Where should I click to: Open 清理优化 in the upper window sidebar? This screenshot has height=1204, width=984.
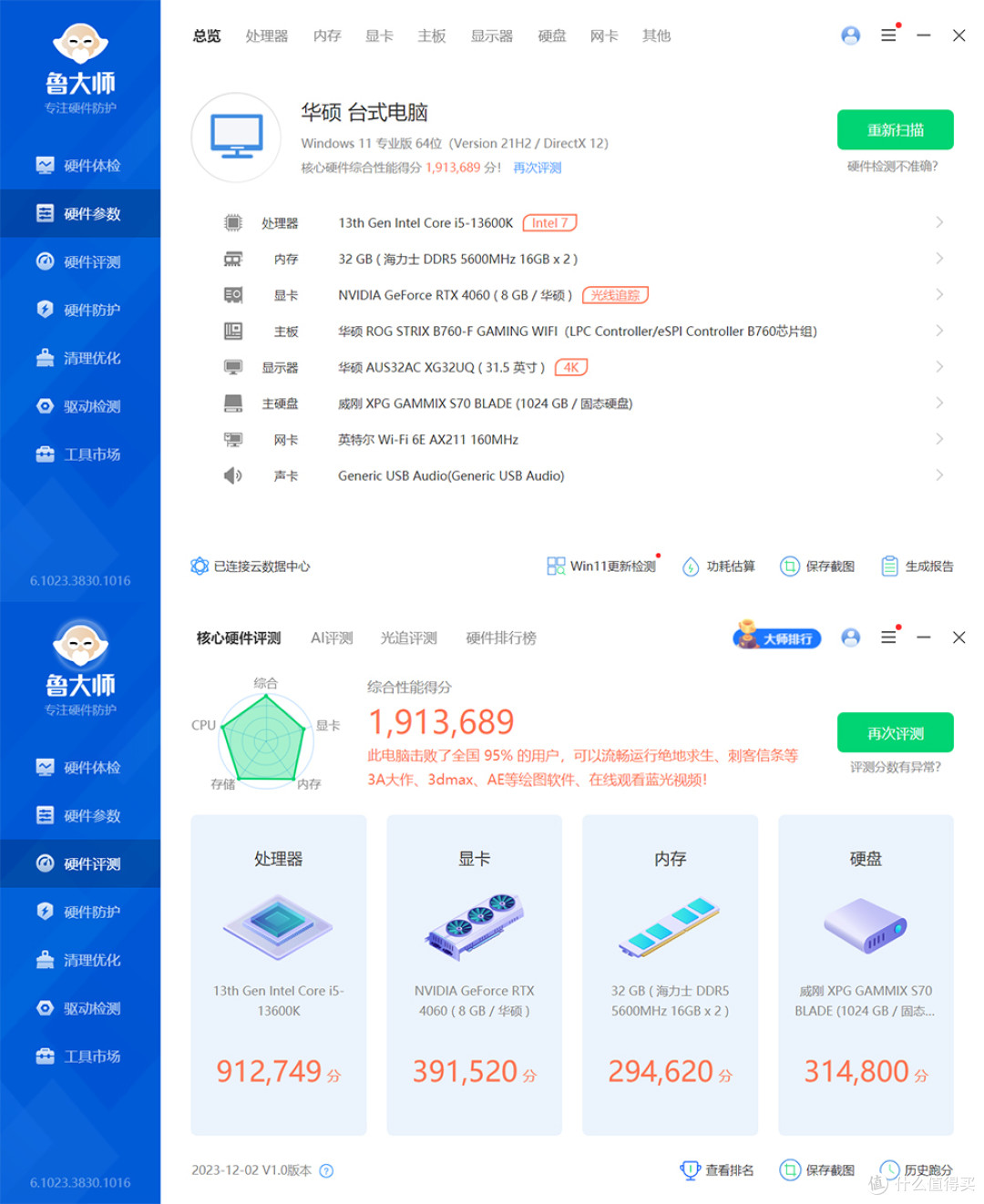point(80,358)
